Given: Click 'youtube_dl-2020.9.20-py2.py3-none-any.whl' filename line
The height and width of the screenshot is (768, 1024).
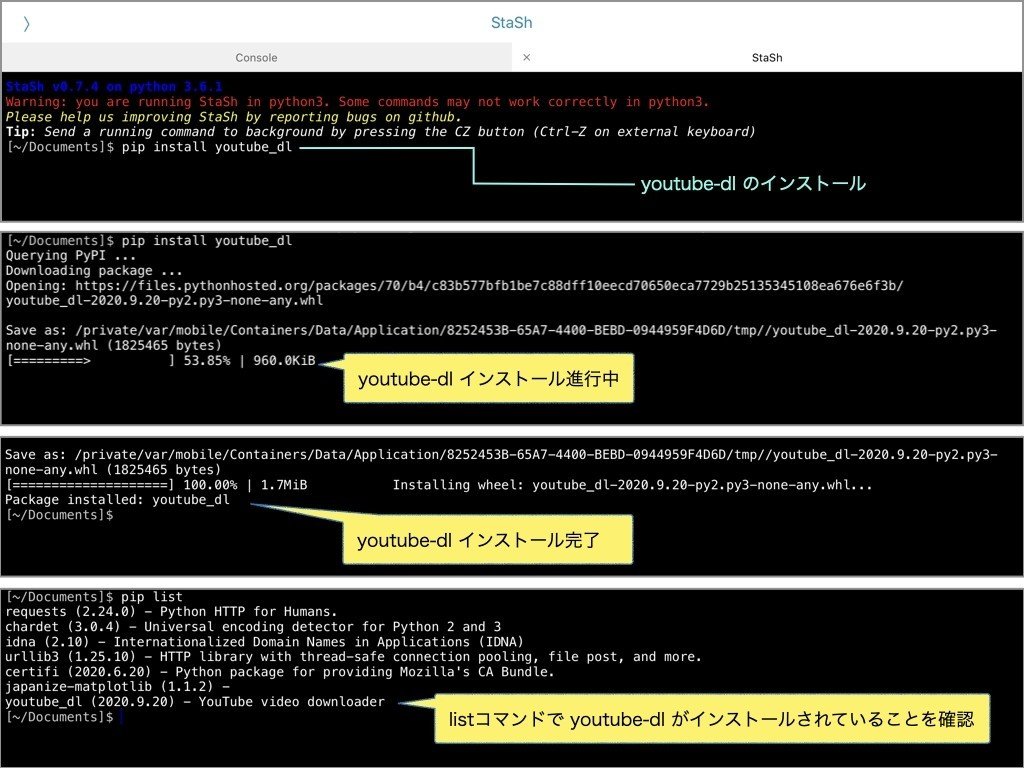Looking at the screenshot, I should pos(164,300).
